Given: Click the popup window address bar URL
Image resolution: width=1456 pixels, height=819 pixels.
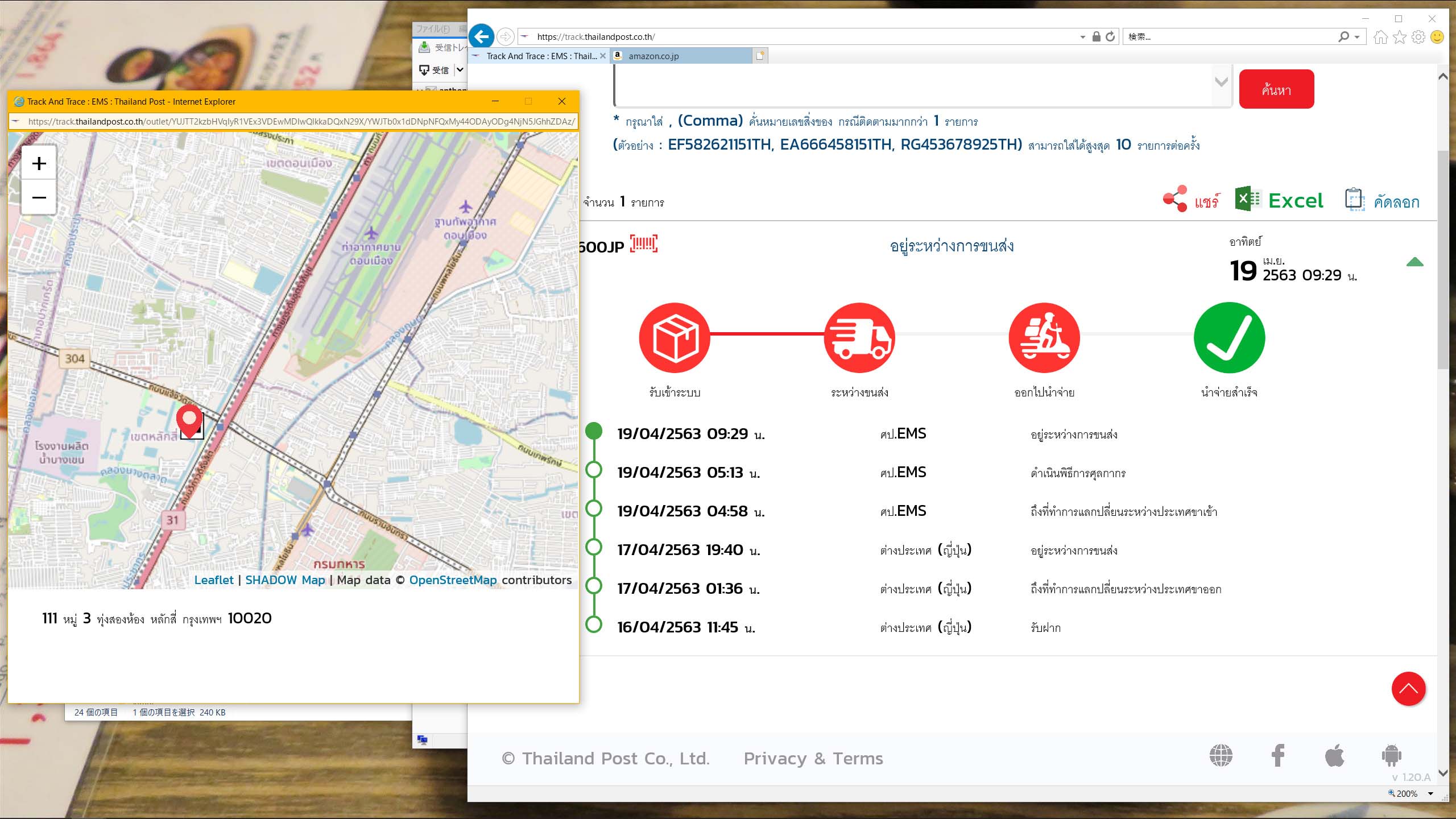Looking at the screenshot, I should click(301, 121).
